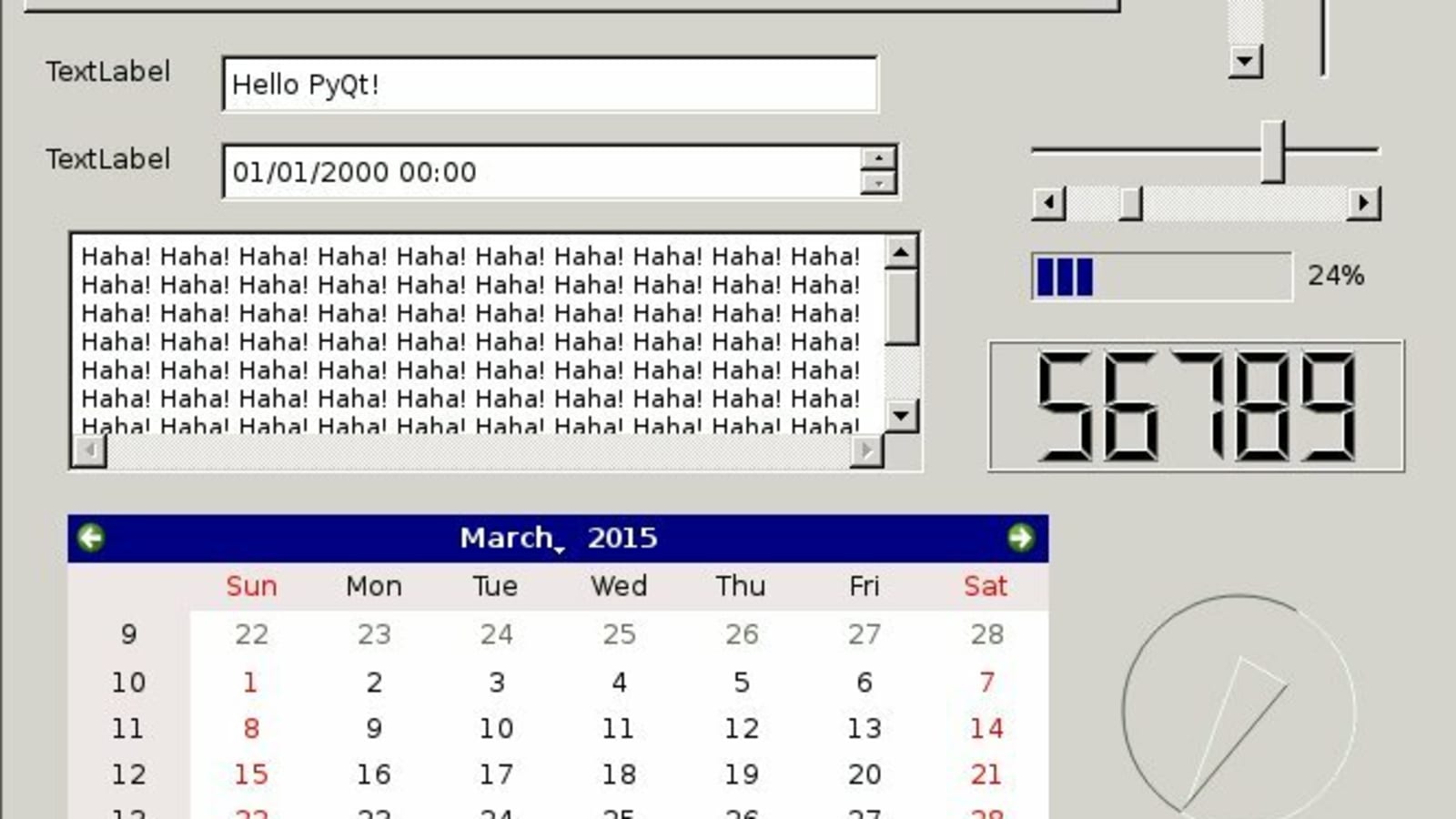Click the Haha! text edit area
Screen dimensions: 1456x819
tap(478, 335)
